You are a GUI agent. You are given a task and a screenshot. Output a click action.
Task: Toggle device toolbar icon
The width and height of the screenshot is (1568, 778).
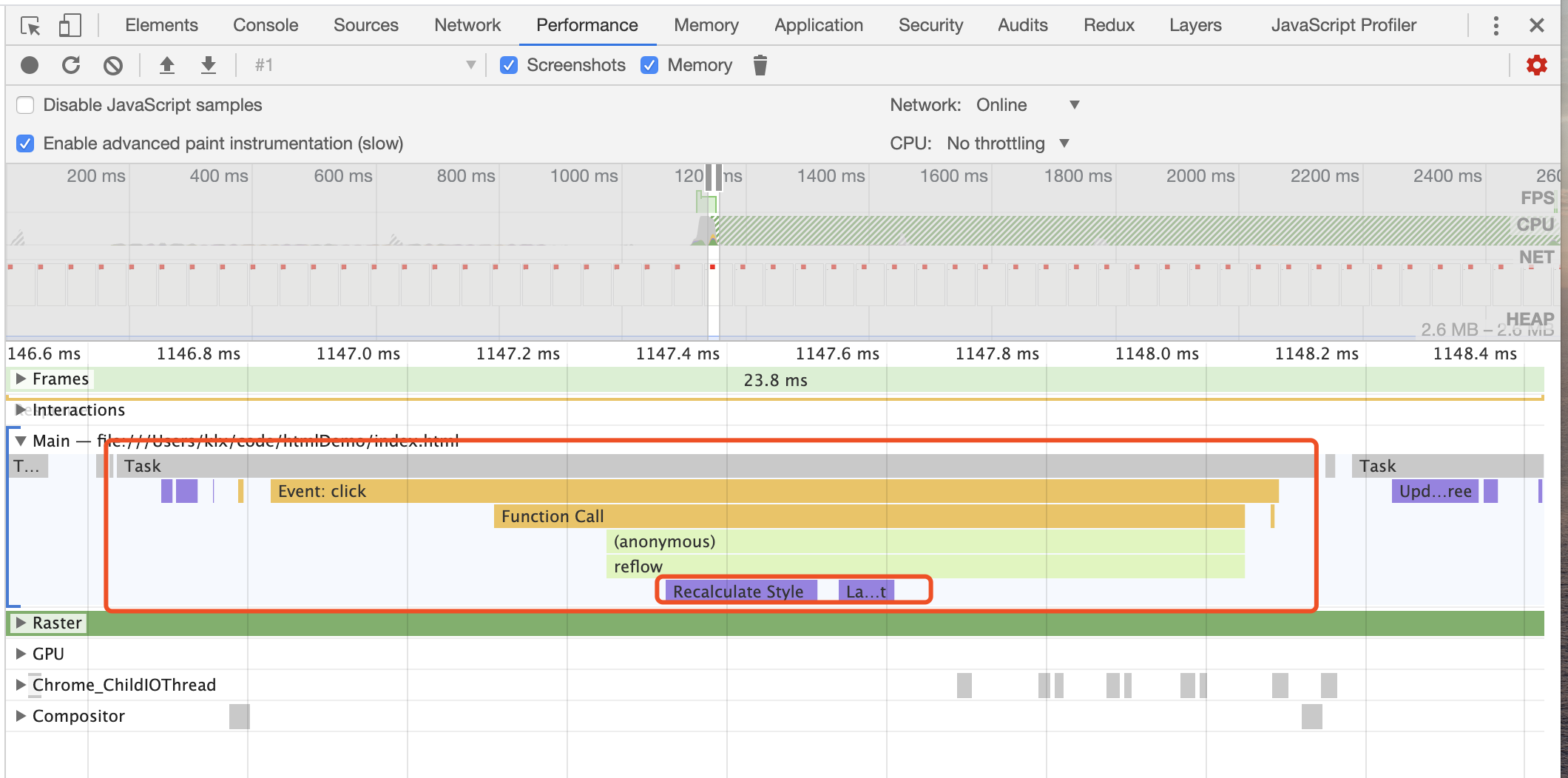(x=70, y=26)
